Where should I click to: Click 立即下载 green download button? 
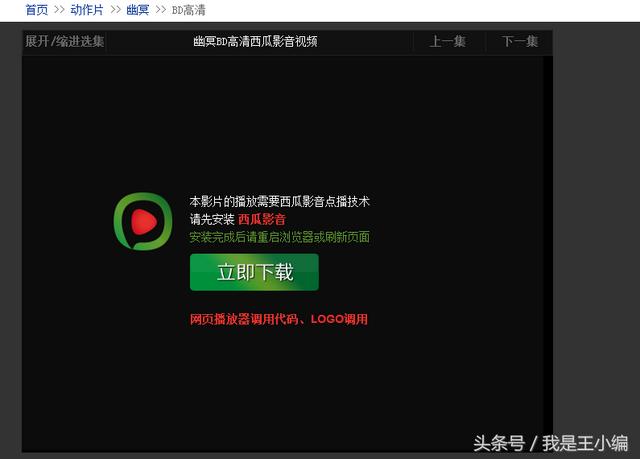pos(254,272)
